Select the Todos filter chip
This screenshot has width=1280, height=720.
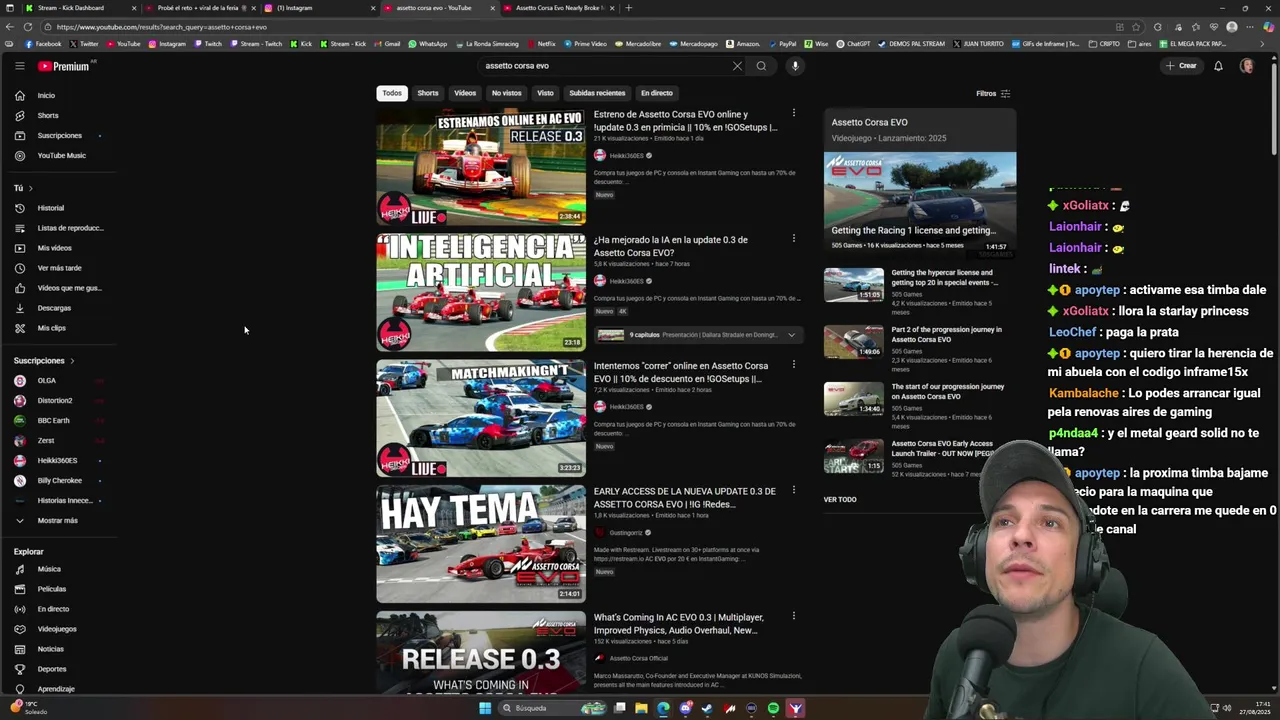[392, 93]
